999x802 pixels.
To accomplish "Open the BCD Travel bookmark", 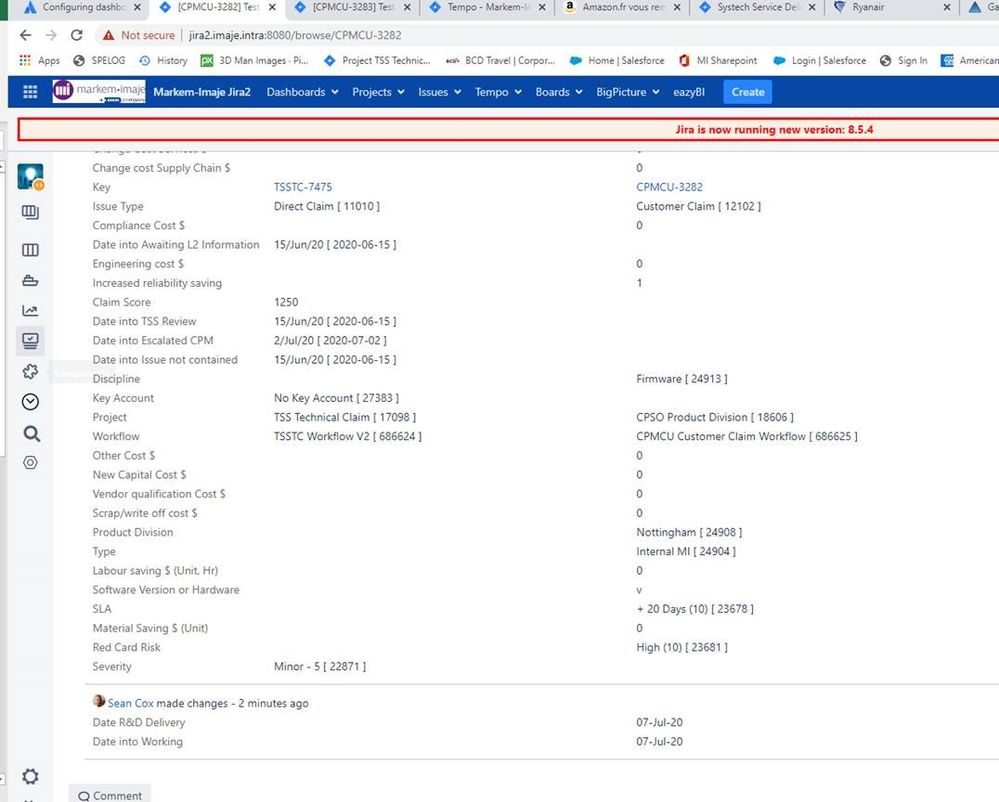I will 500,61.
